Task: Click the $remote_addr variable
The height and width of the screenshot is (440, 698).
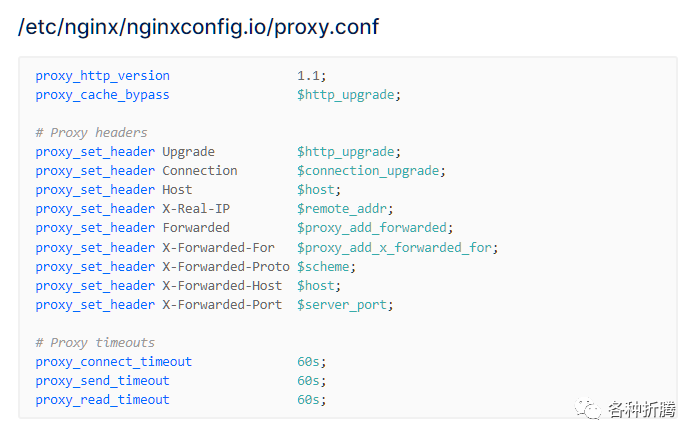Action: [342, 209]
